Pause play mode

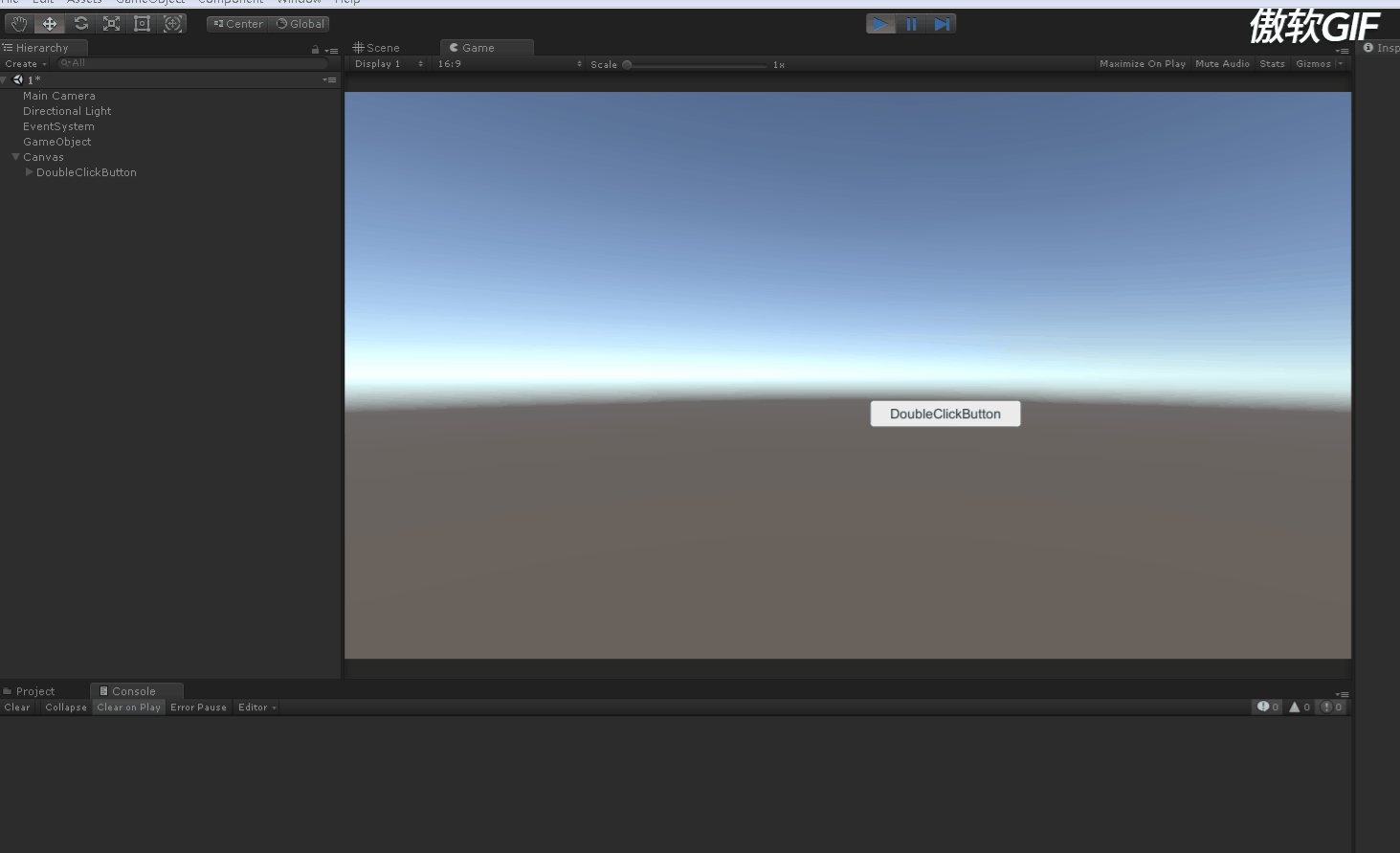(910, 23)
